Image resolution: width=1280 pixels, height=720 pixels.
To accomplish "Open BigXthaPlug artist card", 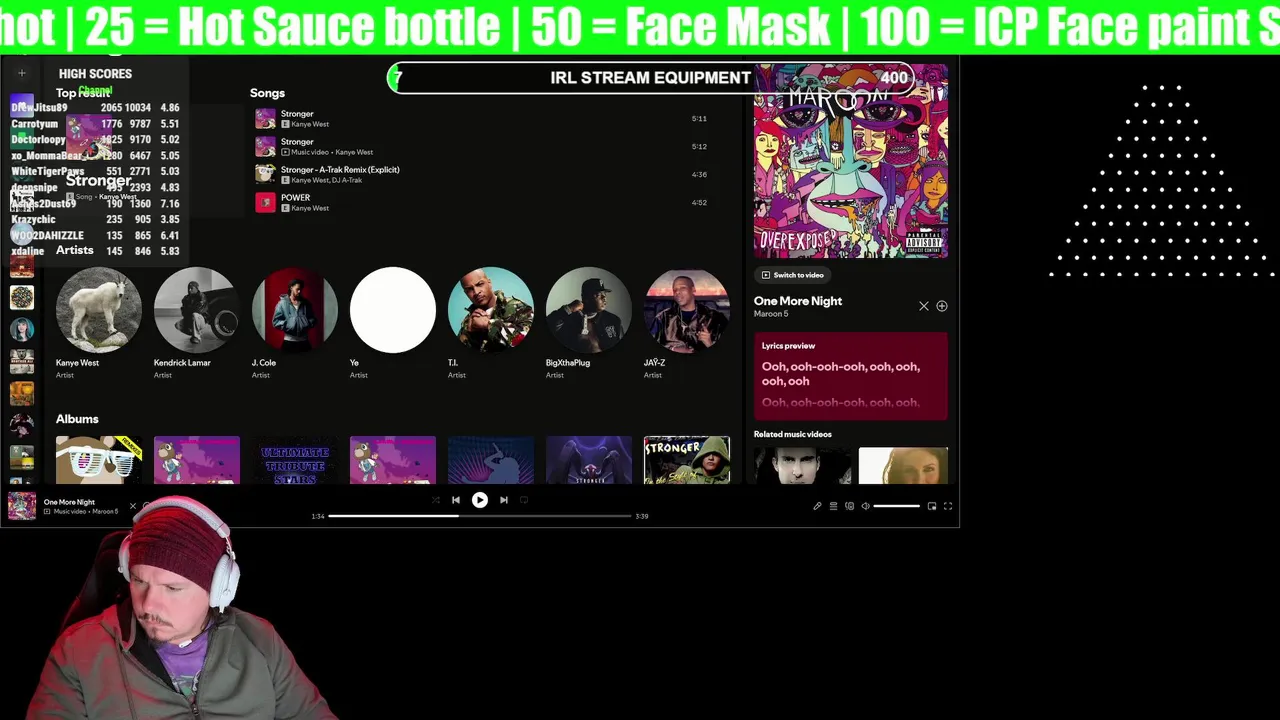I will coord(589,323).
